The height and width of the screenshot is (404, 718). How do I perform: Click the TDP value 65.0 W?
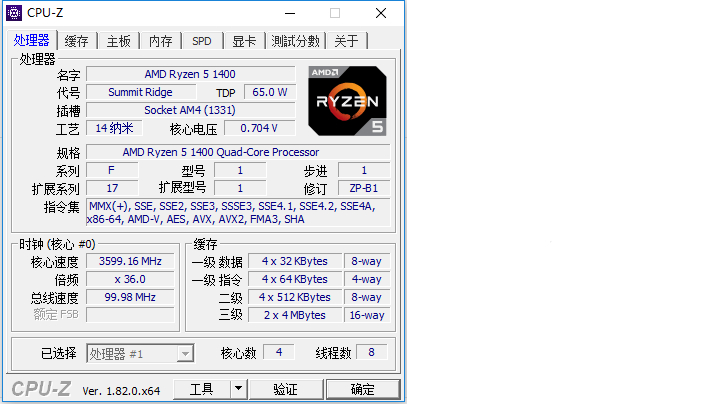tap(270, 92)
